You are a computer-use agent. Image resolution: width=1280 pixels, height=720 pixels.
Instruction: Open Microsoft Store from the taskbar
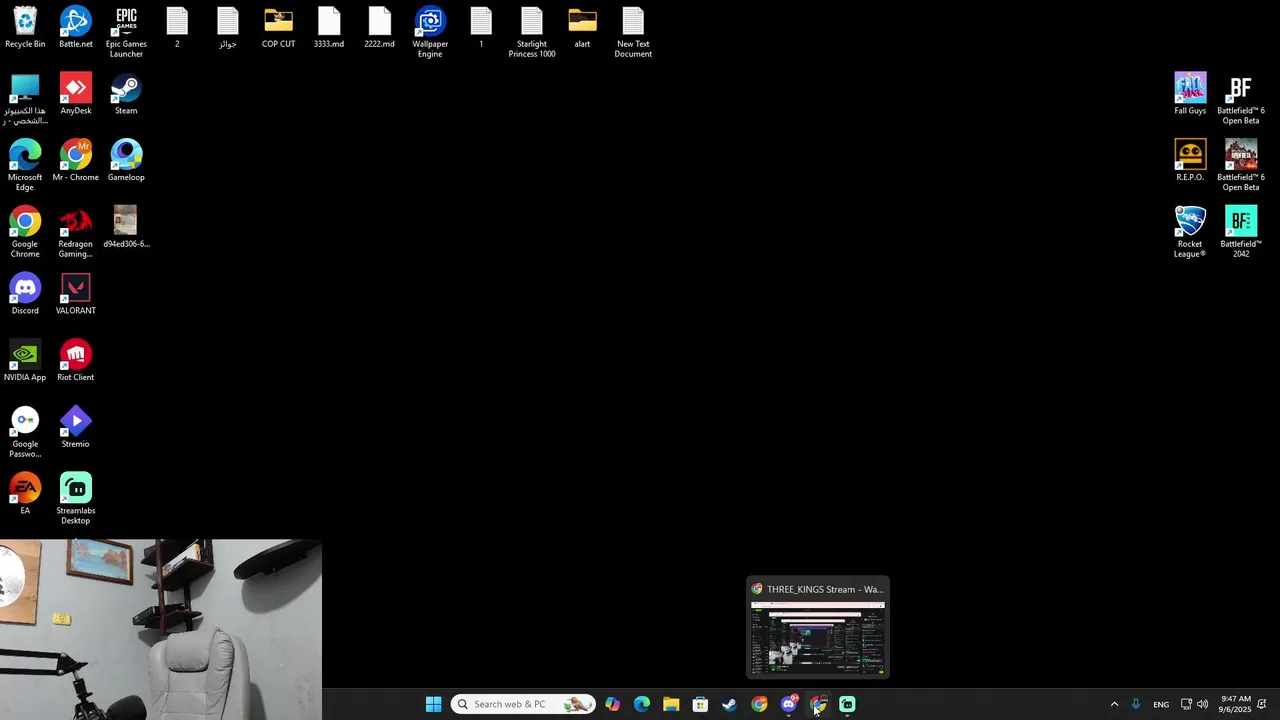[700, 704]
